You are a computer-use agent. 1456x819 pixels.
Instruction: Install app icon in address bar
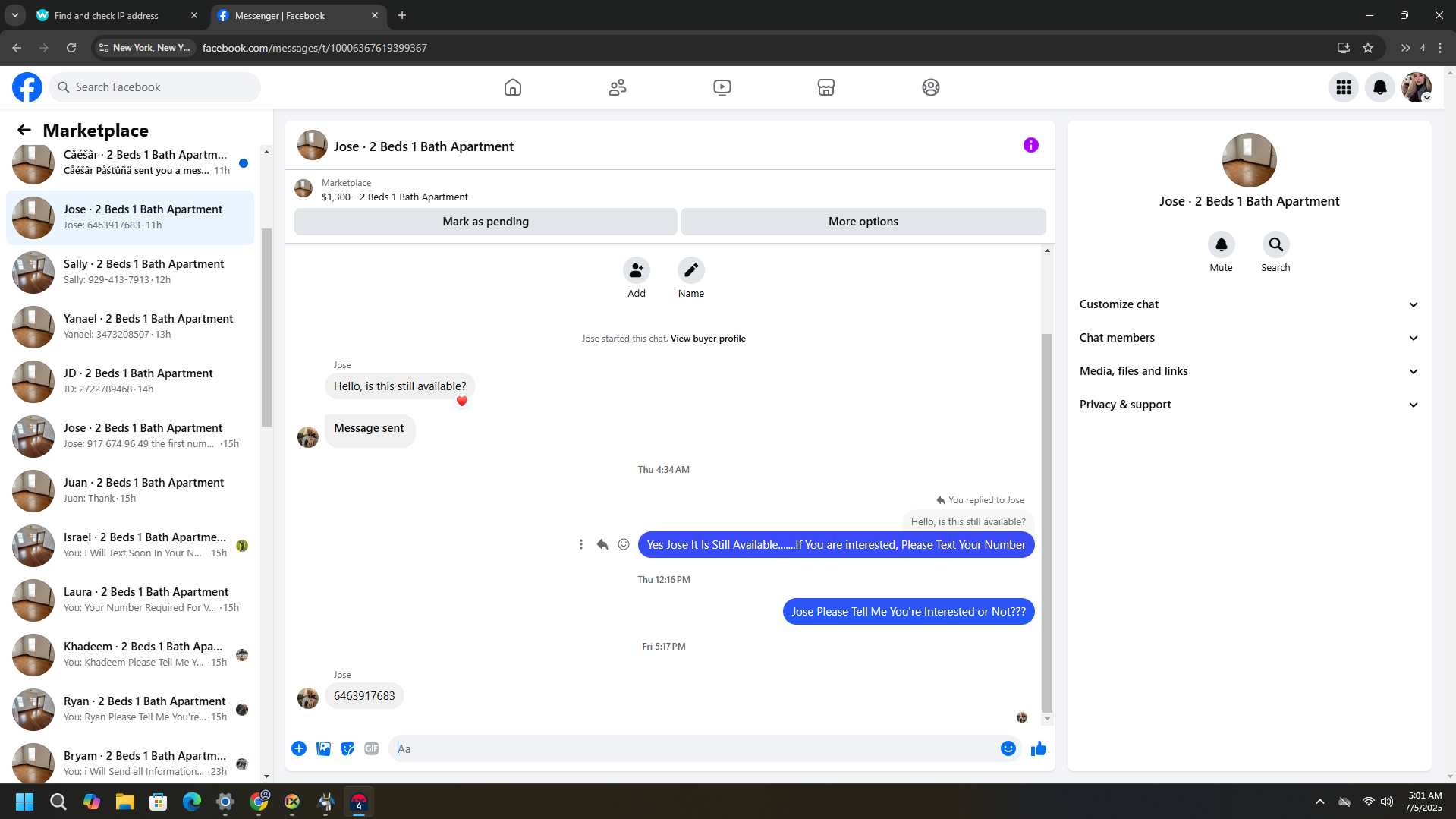coord(1344,48)
